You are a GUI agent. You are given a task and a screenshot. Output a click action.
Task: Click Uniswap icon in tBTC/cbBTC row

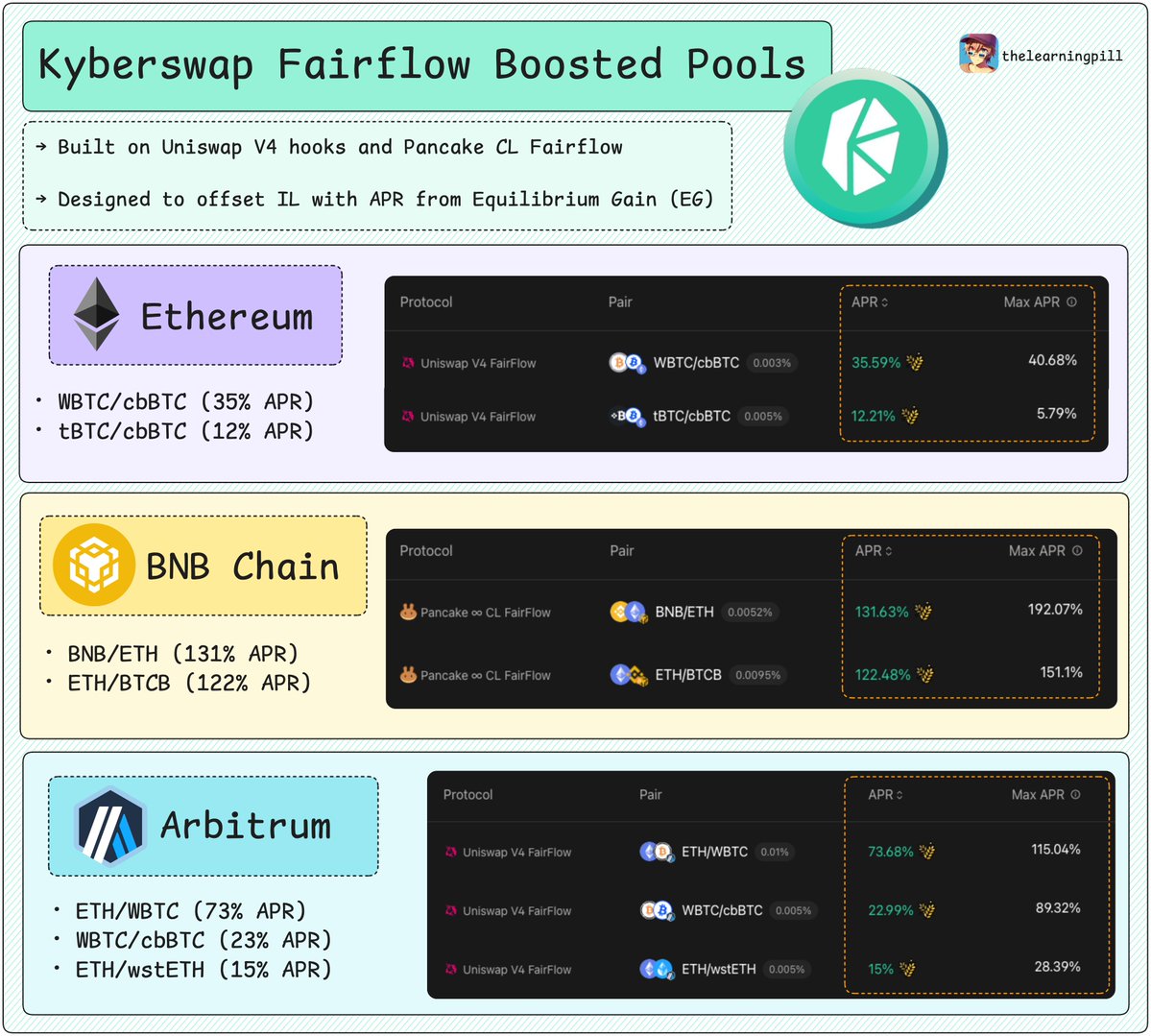408,417
